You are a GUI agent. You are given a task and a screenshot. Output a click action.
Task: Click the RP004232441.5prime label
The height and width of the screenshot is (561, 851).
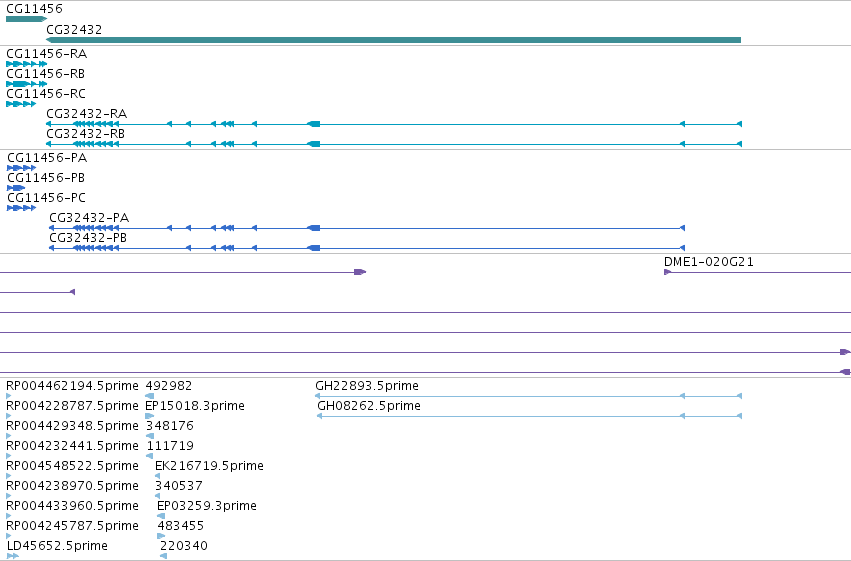tap(72, 446)
